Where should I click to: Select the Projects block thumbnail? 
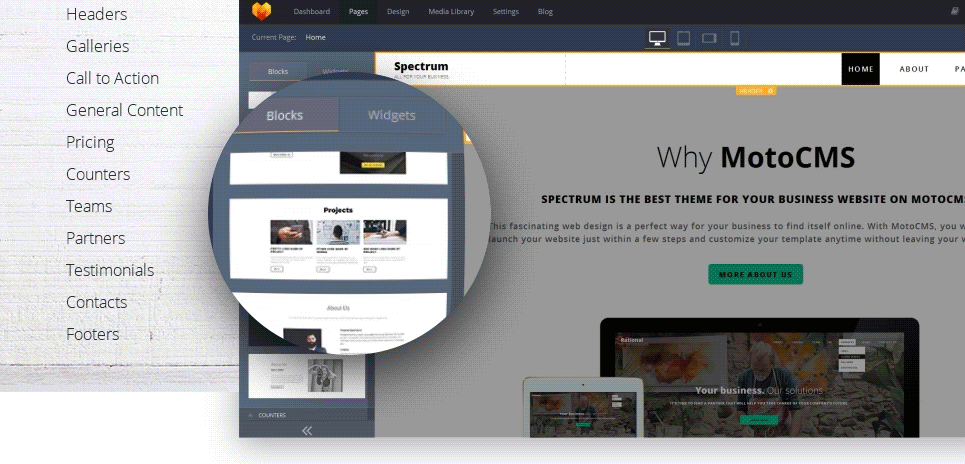tap(338, 239)
